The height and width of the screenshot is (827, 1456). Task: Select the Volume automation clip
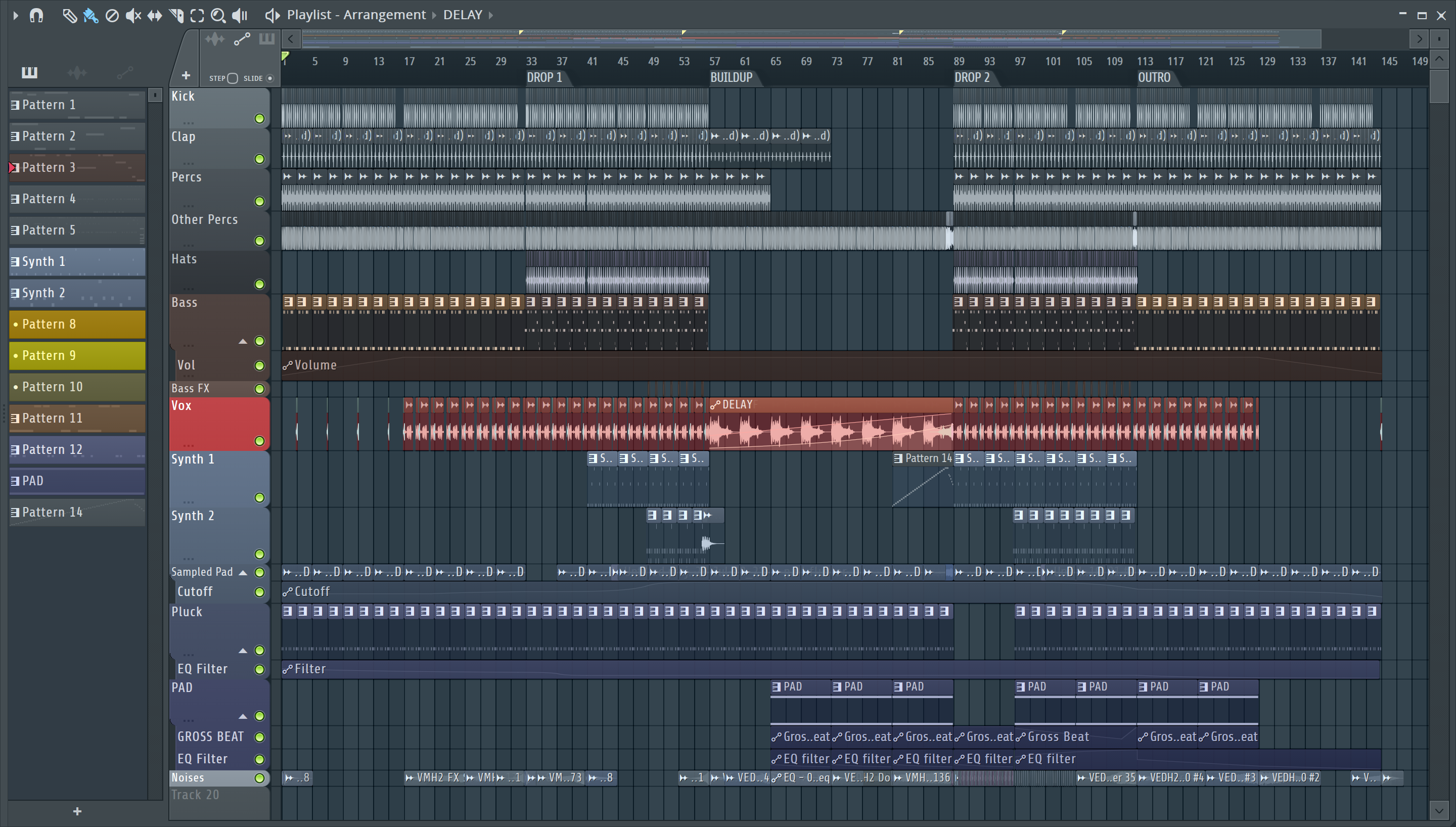click(831, 365)
